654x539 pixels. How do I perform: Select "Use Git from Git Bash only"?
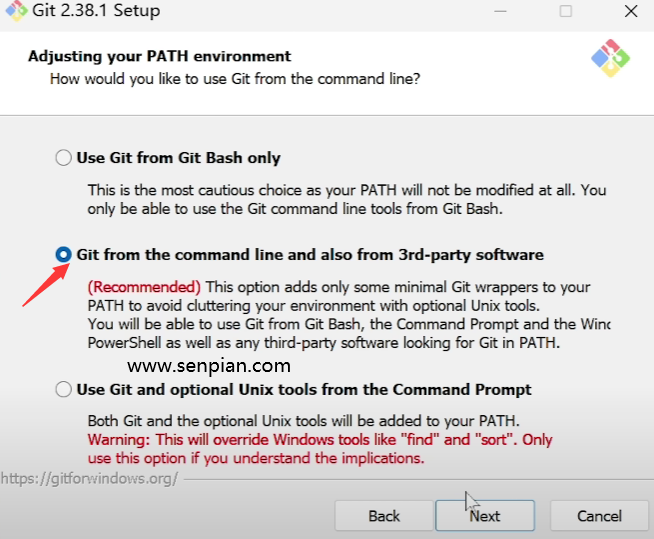pos(64,158)
